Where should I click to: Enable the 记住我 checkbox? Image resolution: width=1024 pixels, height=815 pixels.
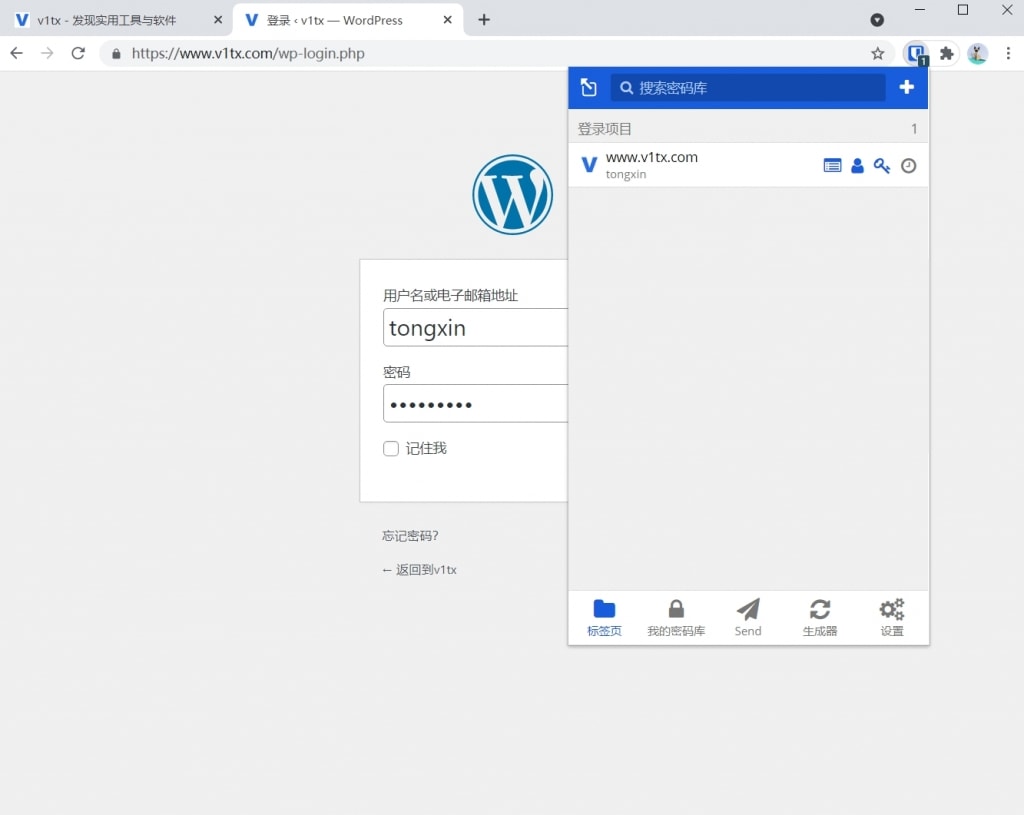click(391, 449)
